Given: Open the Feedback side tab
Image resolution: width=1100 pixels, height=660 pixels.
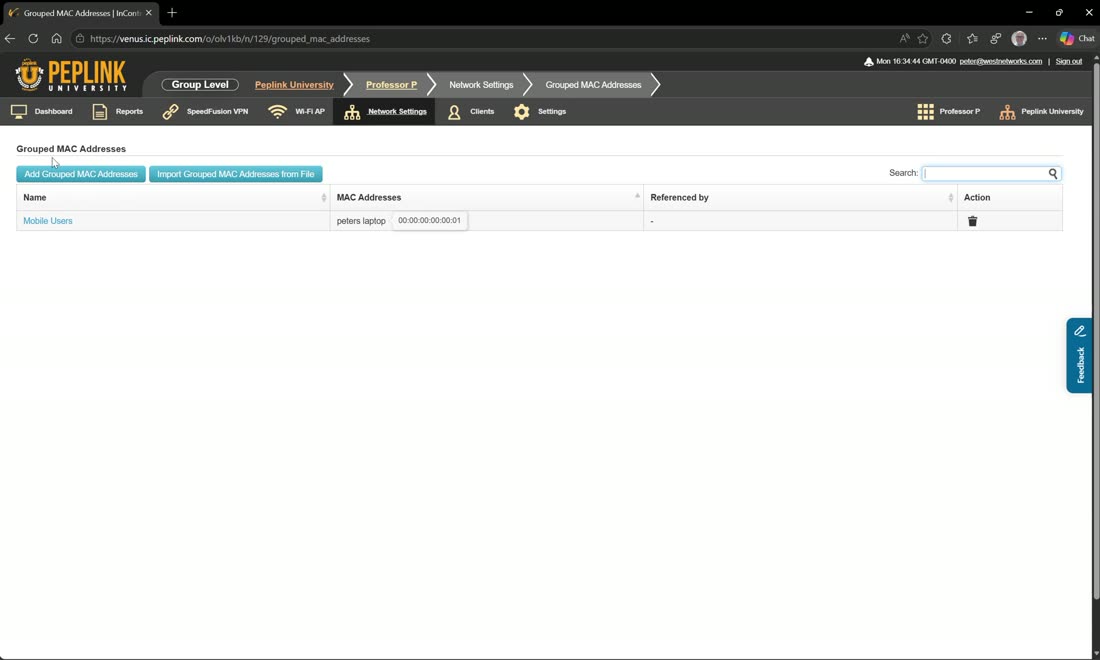Looking at the screenshot, I should (x=1079, y=355).
